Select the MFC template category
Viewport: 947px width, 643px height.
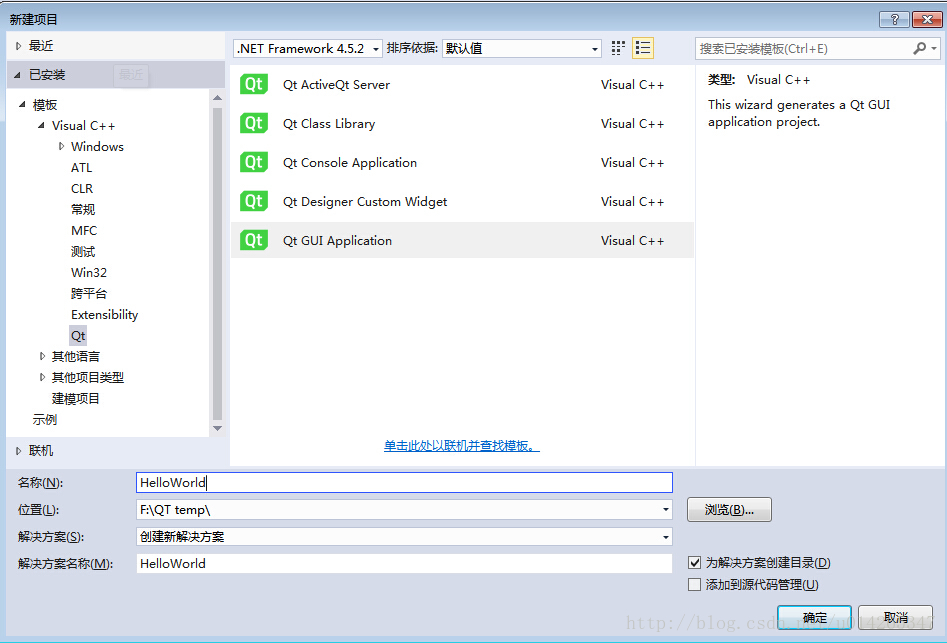(84, 231)
